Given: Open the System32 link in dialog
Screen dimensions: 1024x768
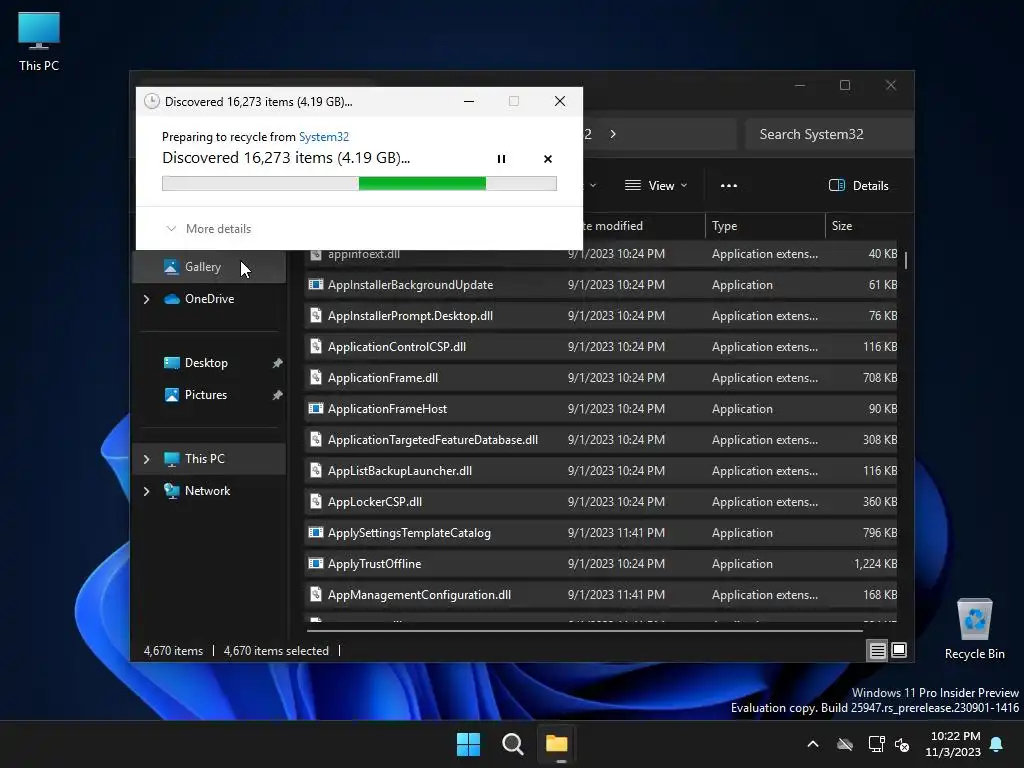Looking at the screenshot, I should pos(324,136).
